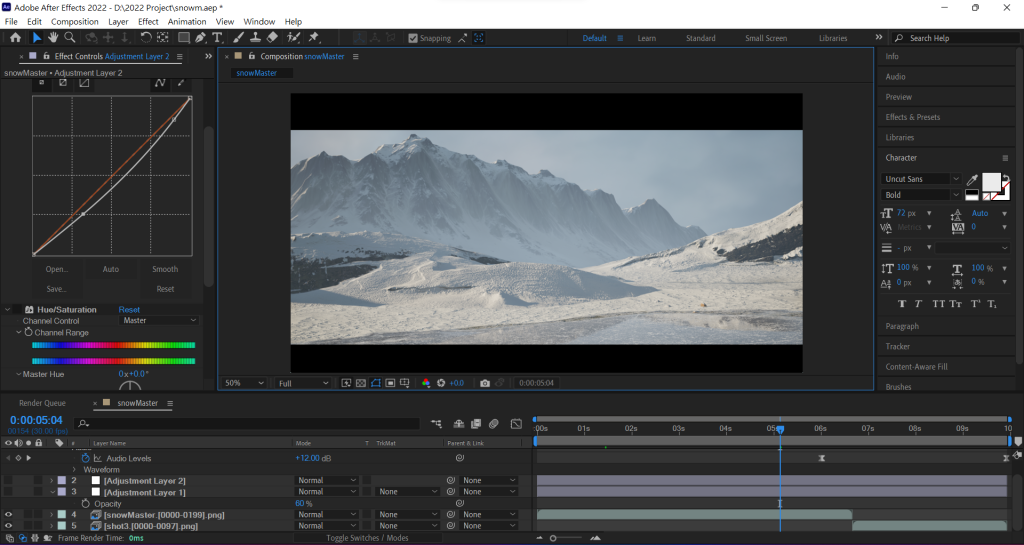Image resolution: width=1024 pixels, height=545 pixels.
Task: Select the Zoom tool in toolbar
Action: tap(70, 38)
